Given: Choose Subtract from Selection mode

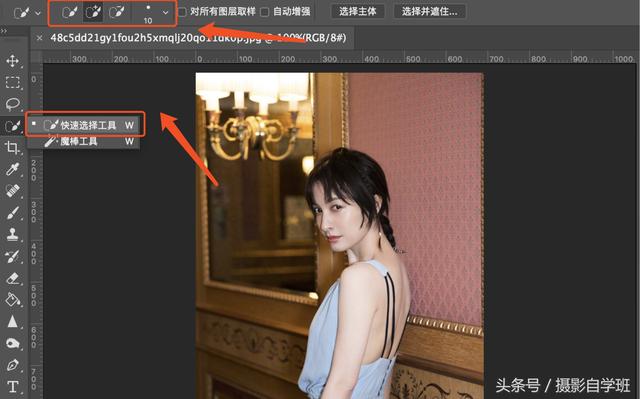Looking at the screenshot, I should pyautogui.click(x=117, y=12).
